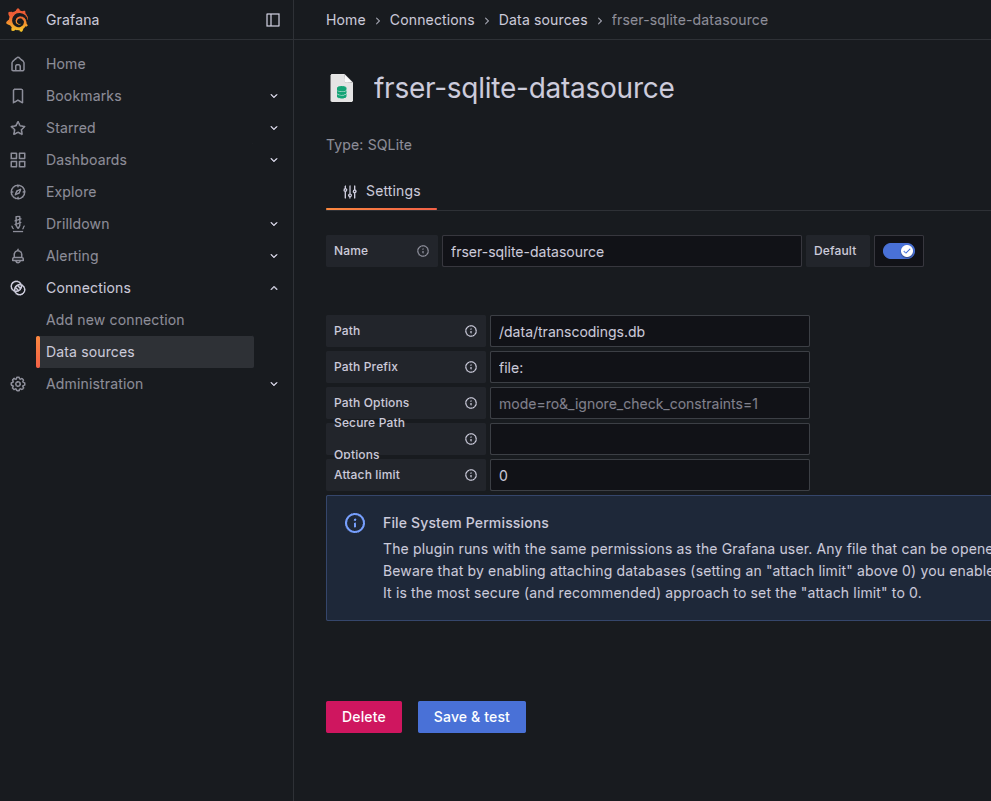Go to Home breadcrumb link
The image size is (991, 801).
[346, 20]
